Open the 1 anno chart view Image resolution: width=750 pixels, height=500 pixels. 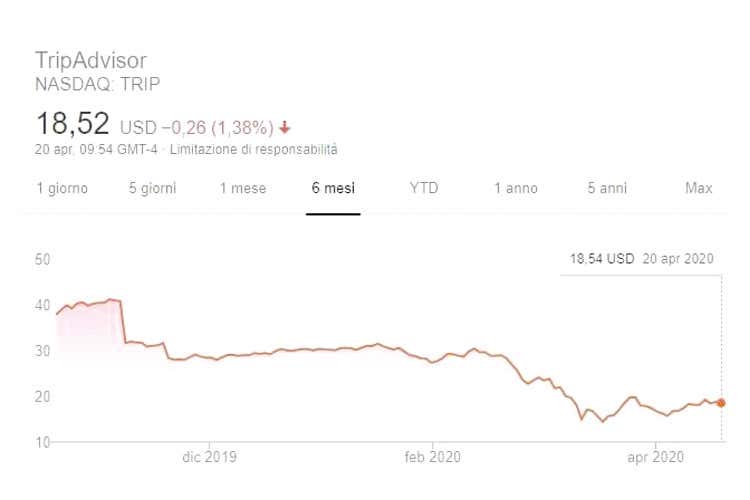tap(515, 188)
